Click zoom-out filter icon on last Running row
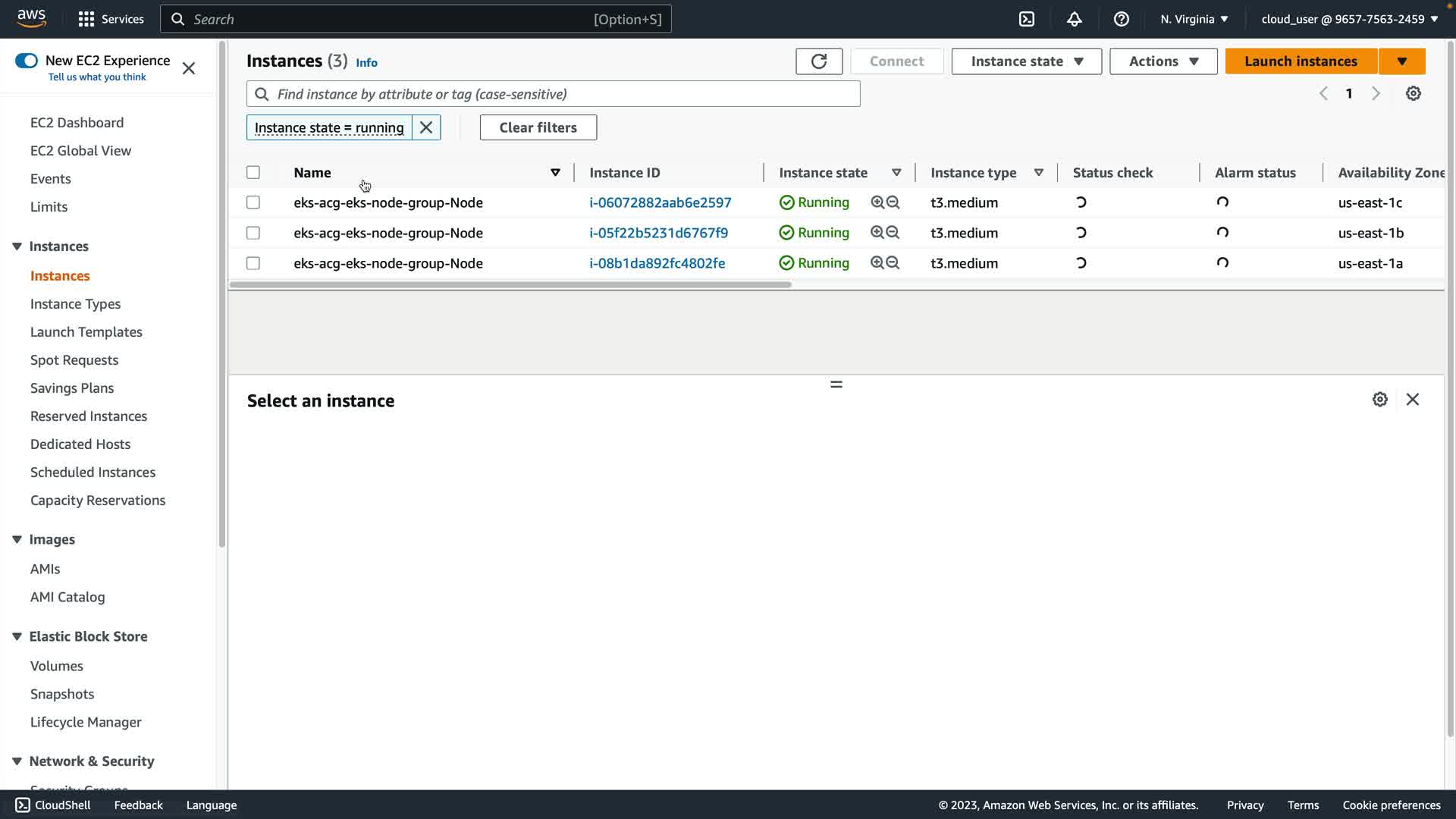Image resolution: width=1456 pixels, height=819 pixels. [893, 263]
